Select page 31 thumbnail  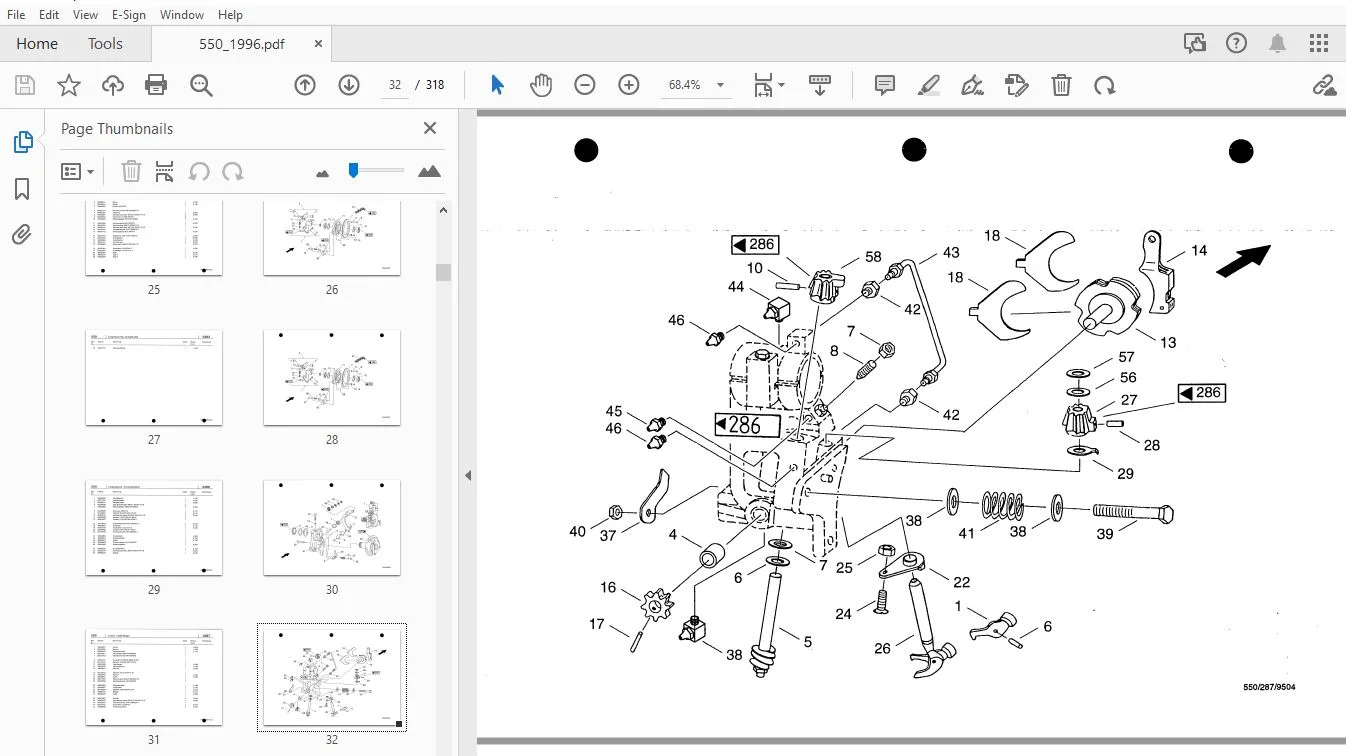tap(154, 678)
